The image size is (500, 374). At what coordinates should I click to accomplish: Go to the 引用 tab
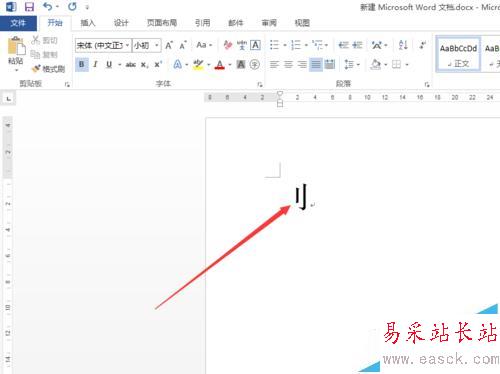(x=203, y=23)
